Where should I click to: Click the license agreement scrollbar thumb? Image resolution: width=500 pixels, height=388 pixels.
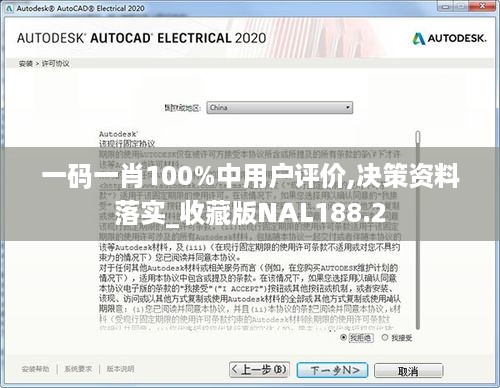418,138
